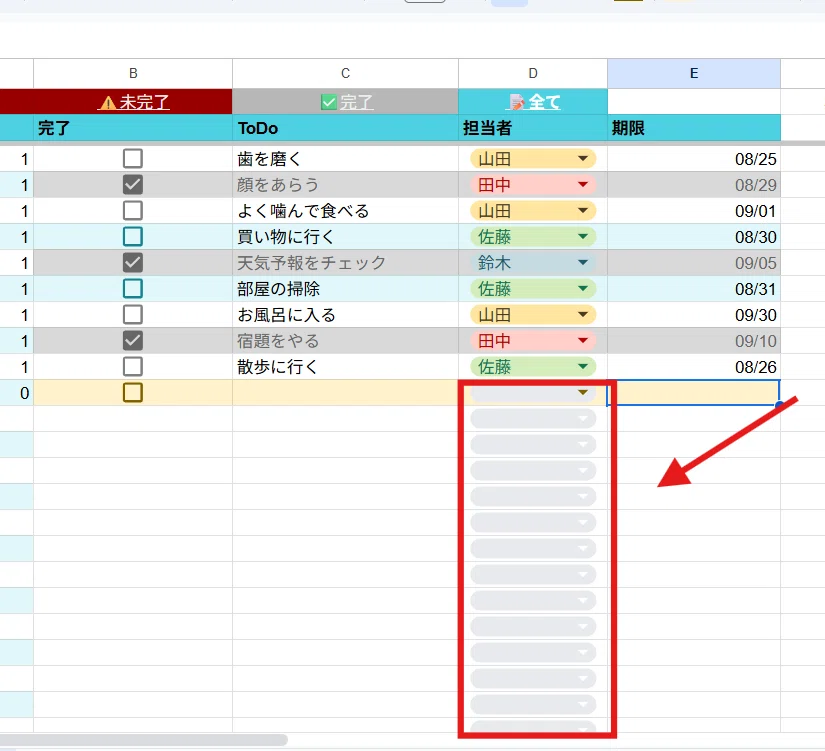
Task: Select the お風呂に入る task cell
Action: [345, 315]
